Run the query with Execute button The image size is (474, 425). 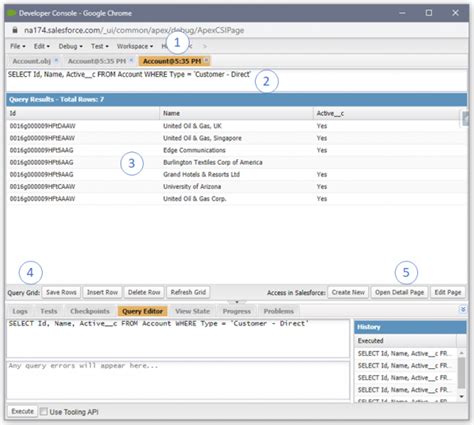[x=22, y=411]
